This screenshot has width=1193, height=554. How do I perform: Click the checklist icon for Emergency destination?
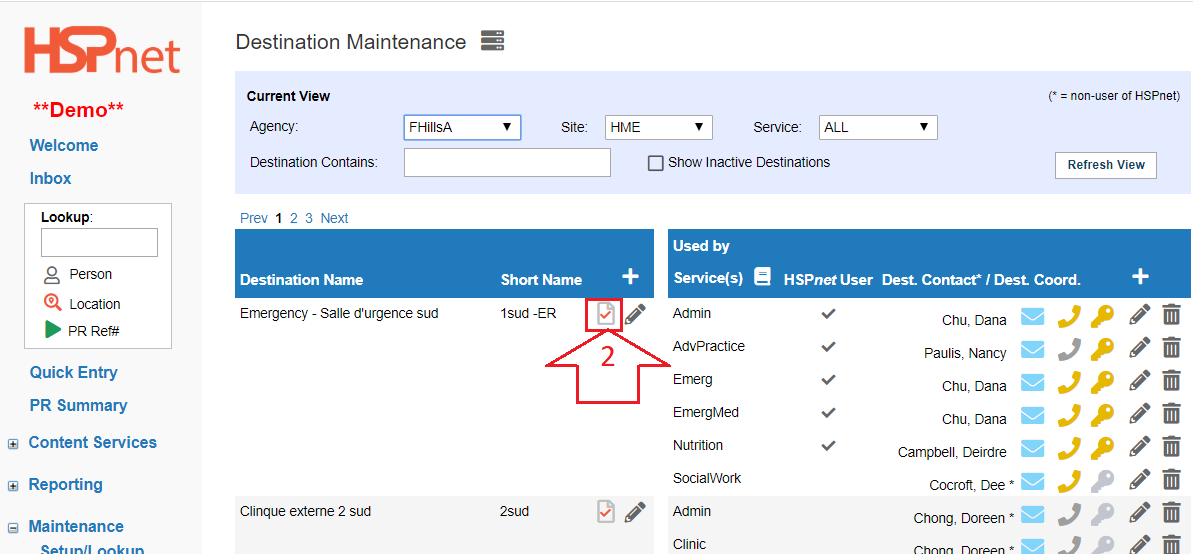point(605,315)
